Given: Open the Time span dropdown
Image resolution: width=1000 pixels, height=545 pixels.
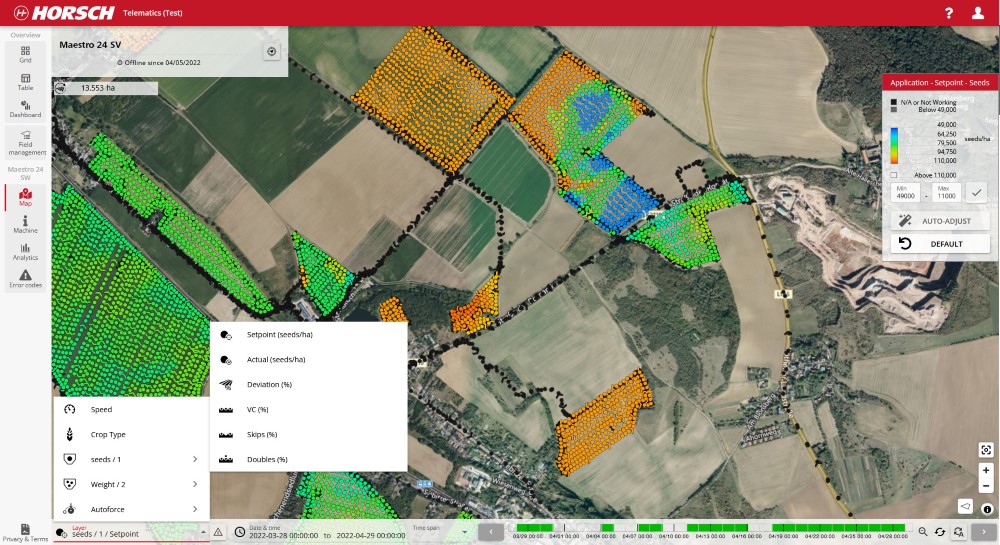Looking at the screenshot, I should click(440, 532).
